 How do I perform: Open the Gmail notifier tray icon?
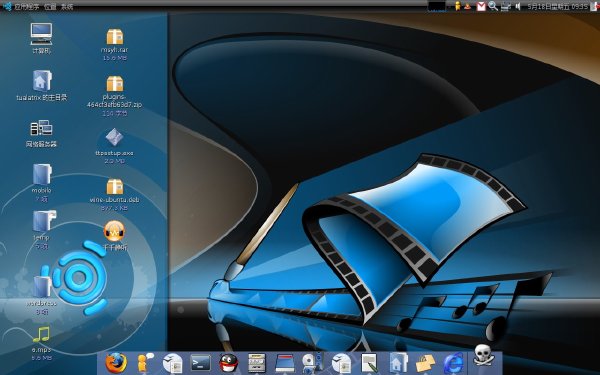pos(481,7)
